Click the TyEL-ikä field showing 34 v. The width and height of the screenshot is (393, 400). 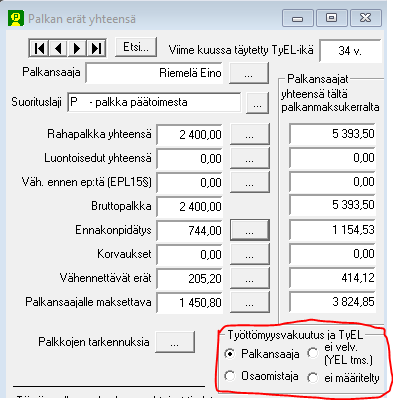click(350, 51)
